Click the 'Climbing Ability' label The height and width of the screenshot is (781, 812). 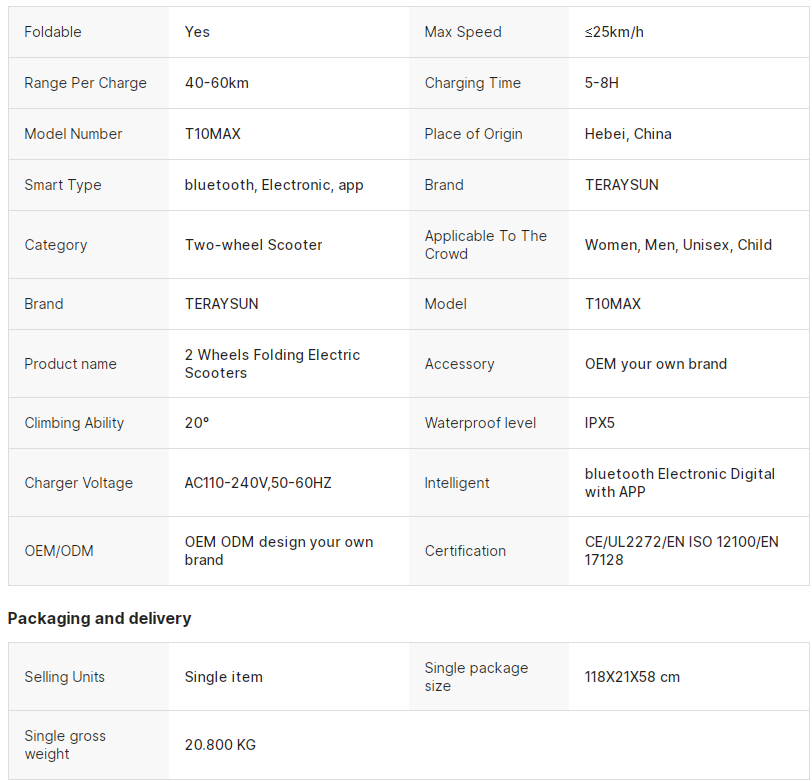pos(74,423)
